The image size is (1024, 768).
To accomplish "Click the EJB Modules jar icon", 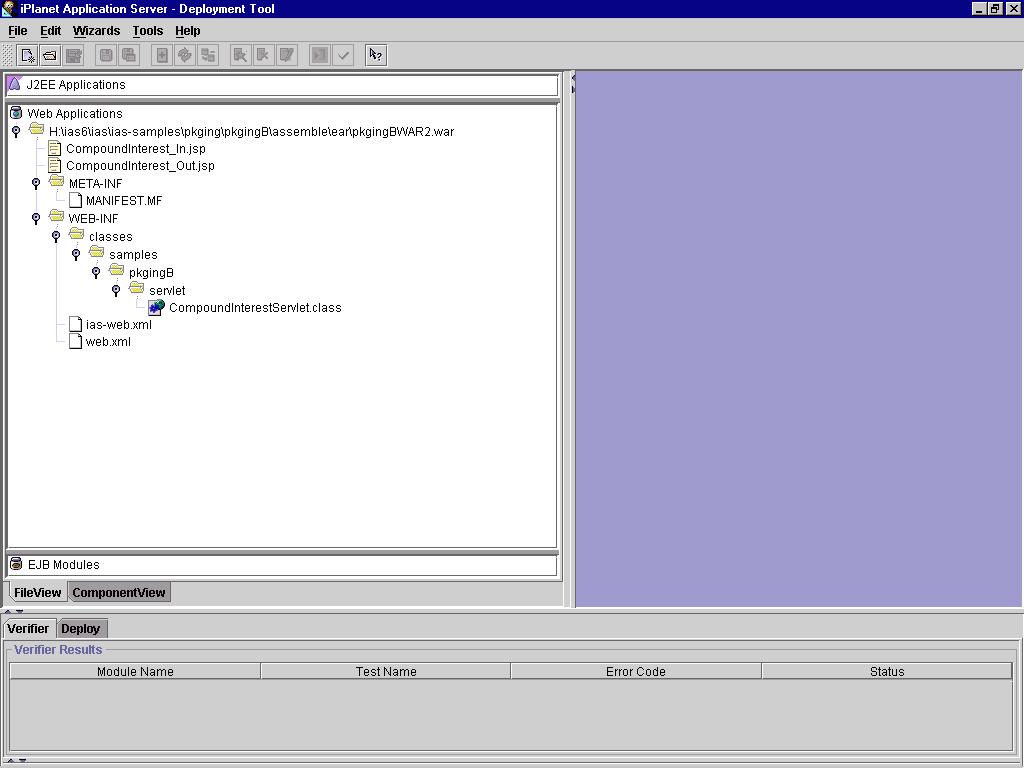I will pos(16,564).
